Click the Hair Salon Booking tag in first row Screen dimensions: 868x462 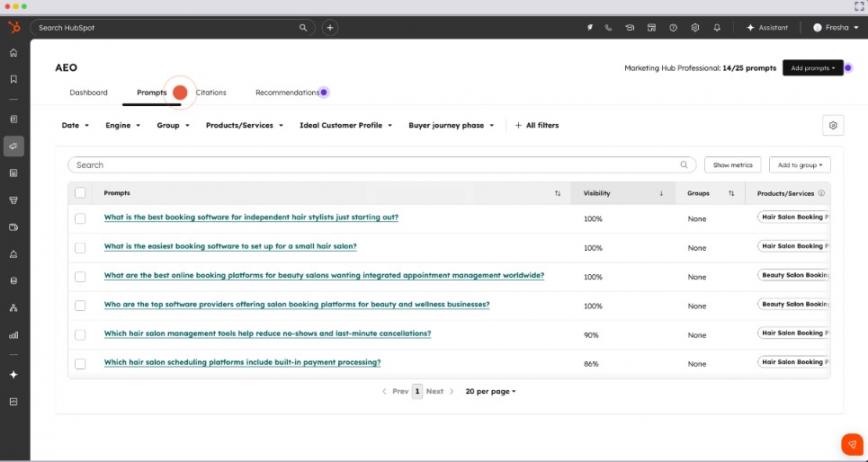point(794,217)
